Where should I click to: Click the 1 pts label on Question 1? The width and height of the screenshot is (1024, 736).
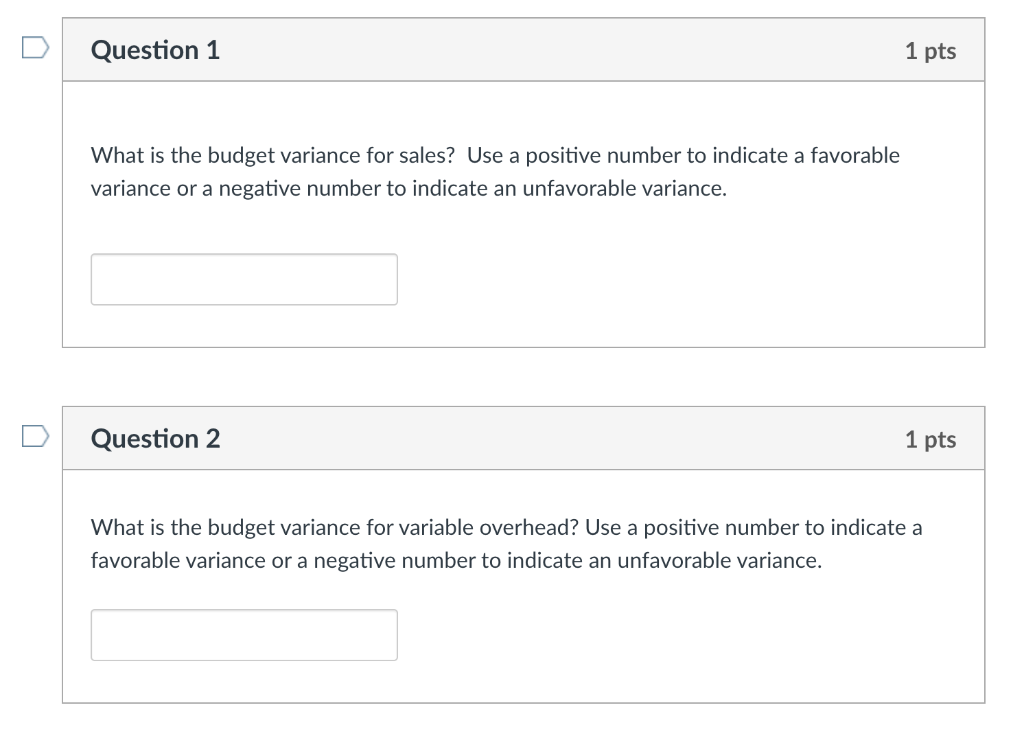point(932,50)
